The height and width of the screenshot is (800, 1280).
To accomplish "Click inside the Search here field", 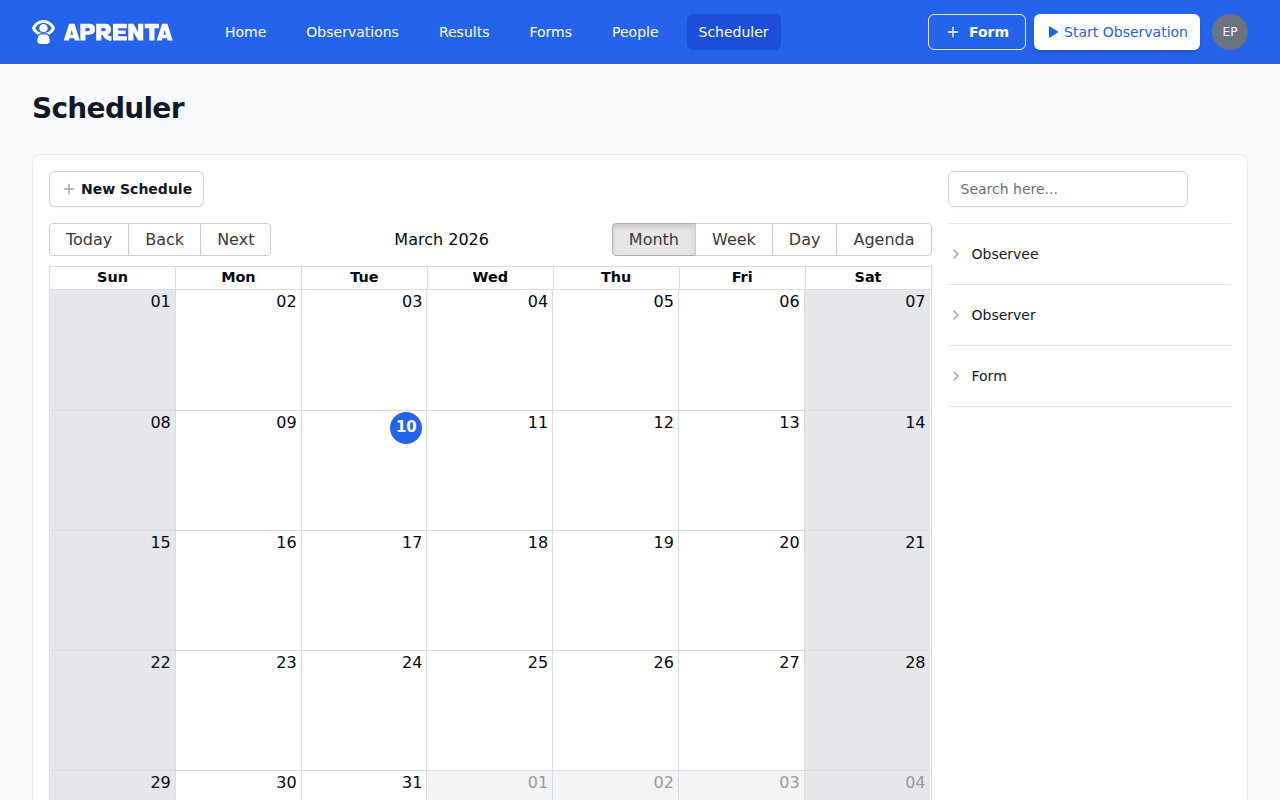I will (x=1067, y=189).
